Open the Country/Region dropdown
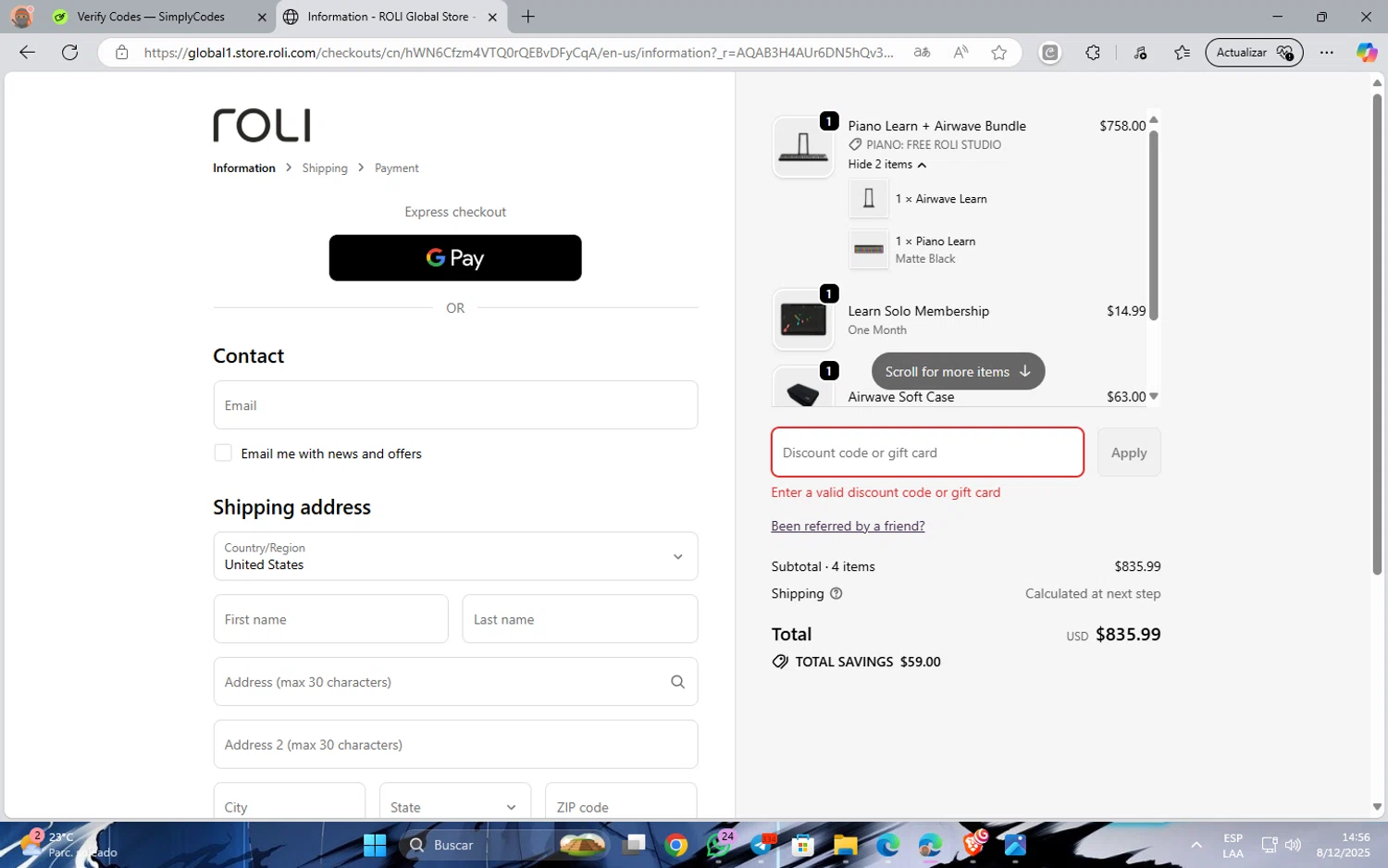Viewport: 1388px width, 868px height. coord(455,556)
